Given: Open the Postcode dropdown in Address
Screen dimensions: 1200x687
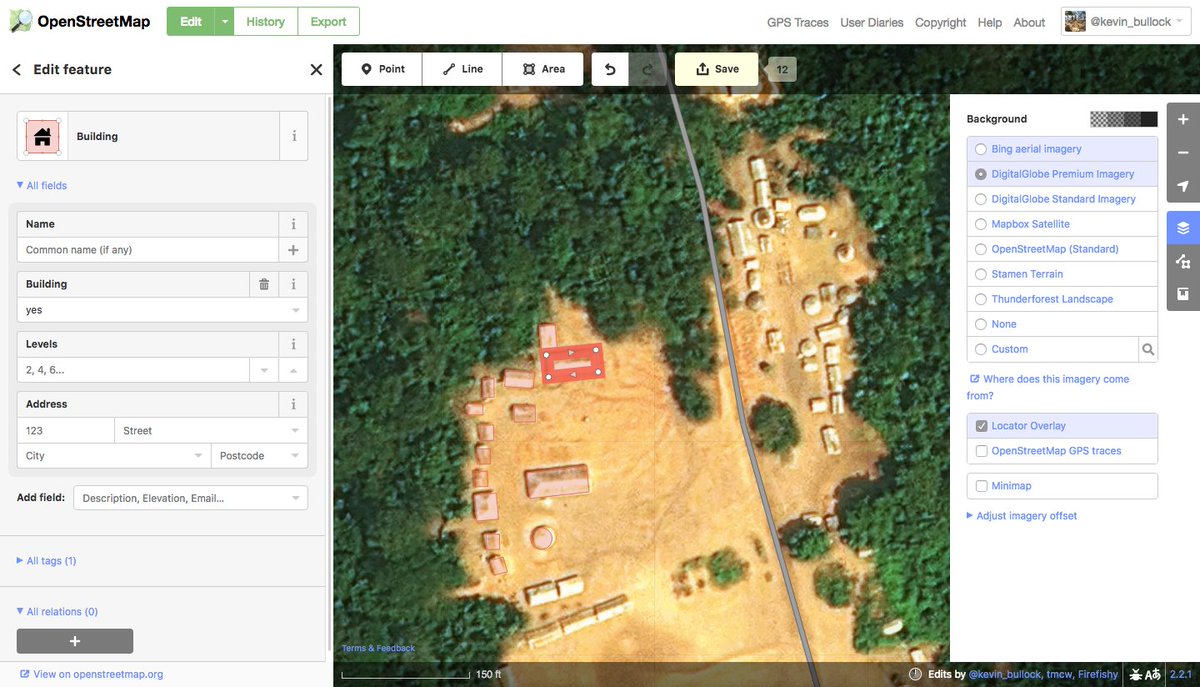Looking at the screenshot, I should click(295, 456).
